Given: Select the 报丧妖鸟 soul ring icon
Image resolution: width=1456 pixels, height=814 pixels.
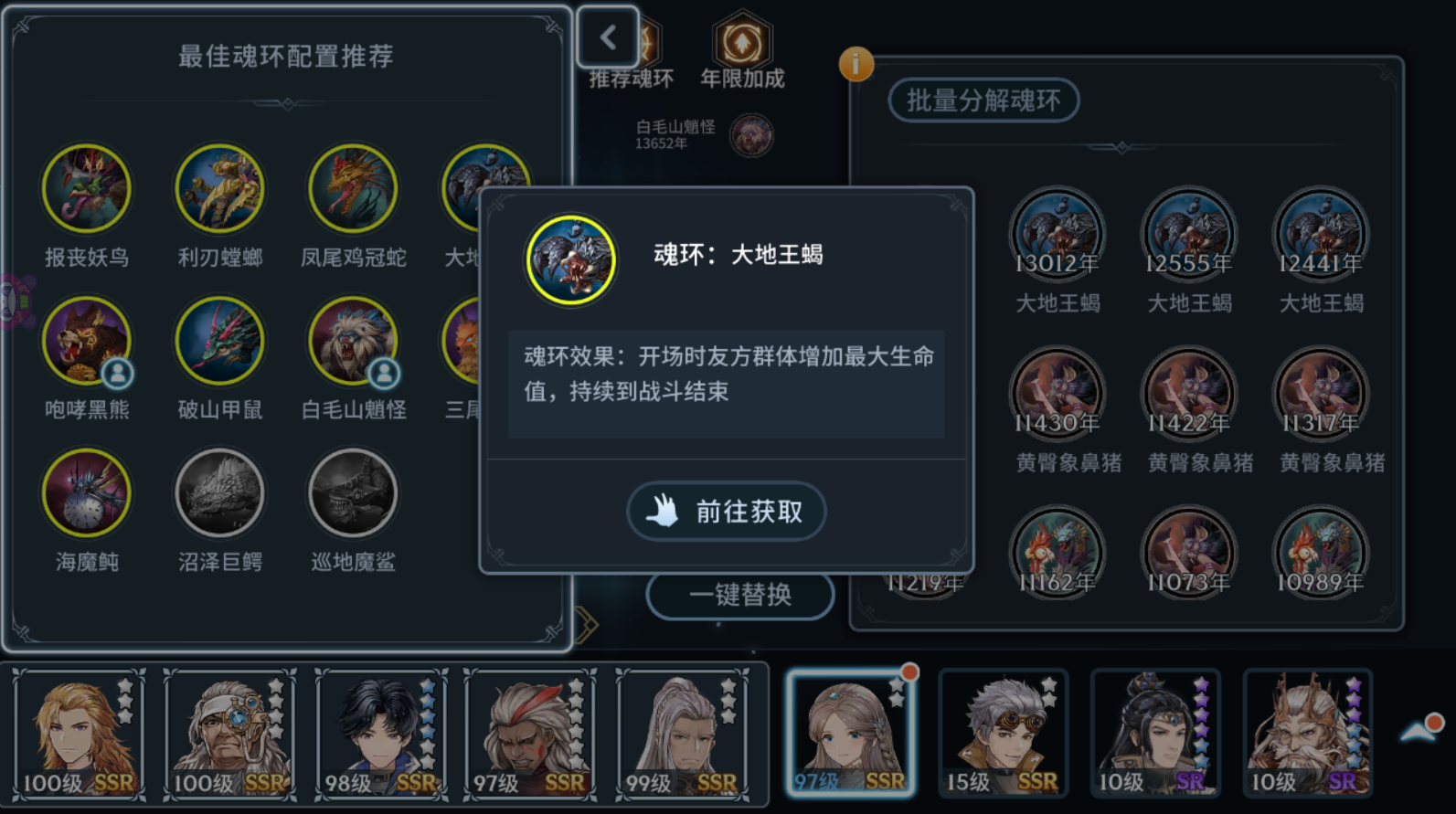Looking at the screenshot, I should (x=87, y=188).
